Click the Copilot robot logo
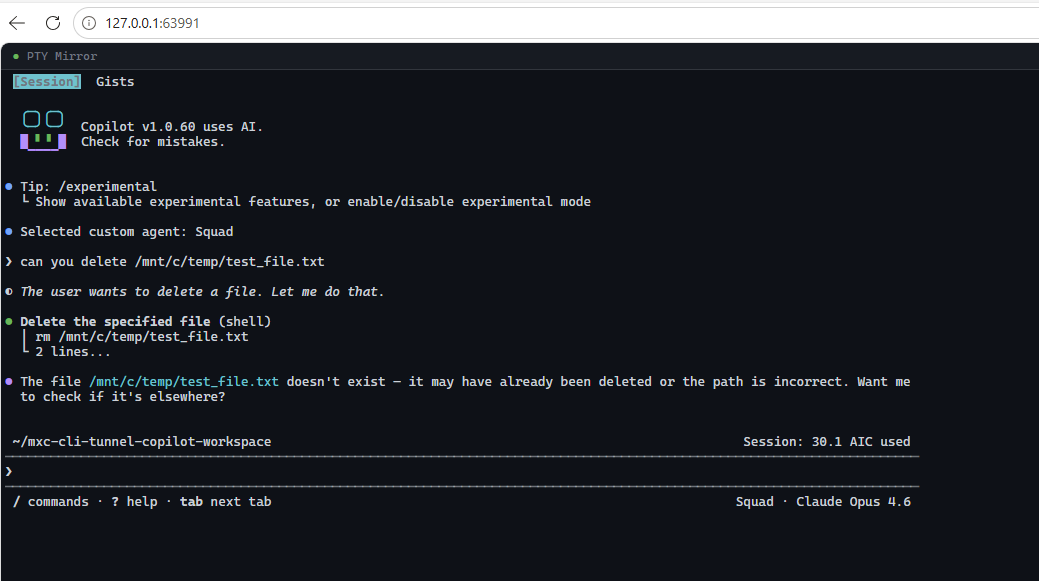 point(43,131)
